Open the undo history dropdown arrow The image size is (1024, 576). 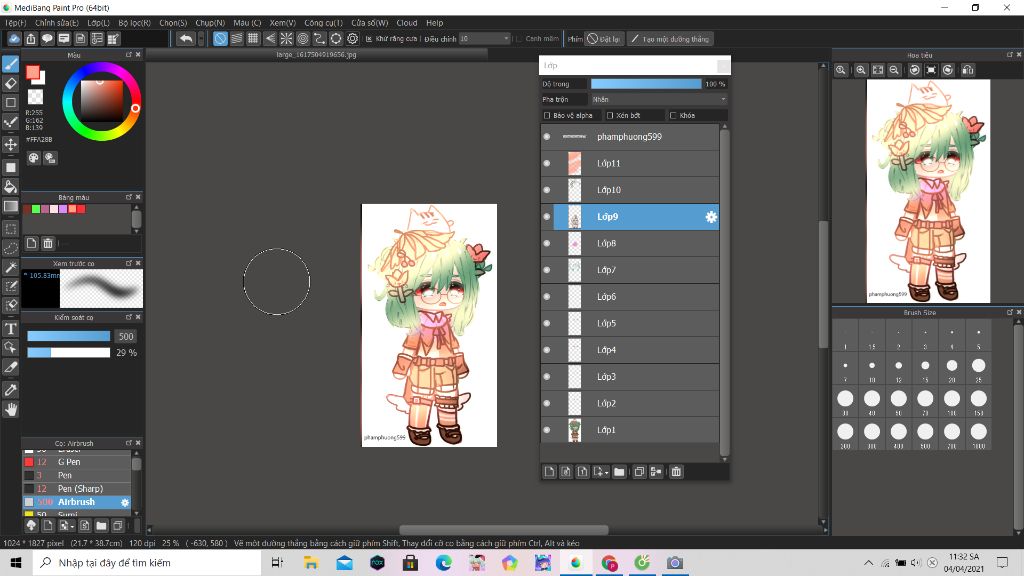[200, 39]
